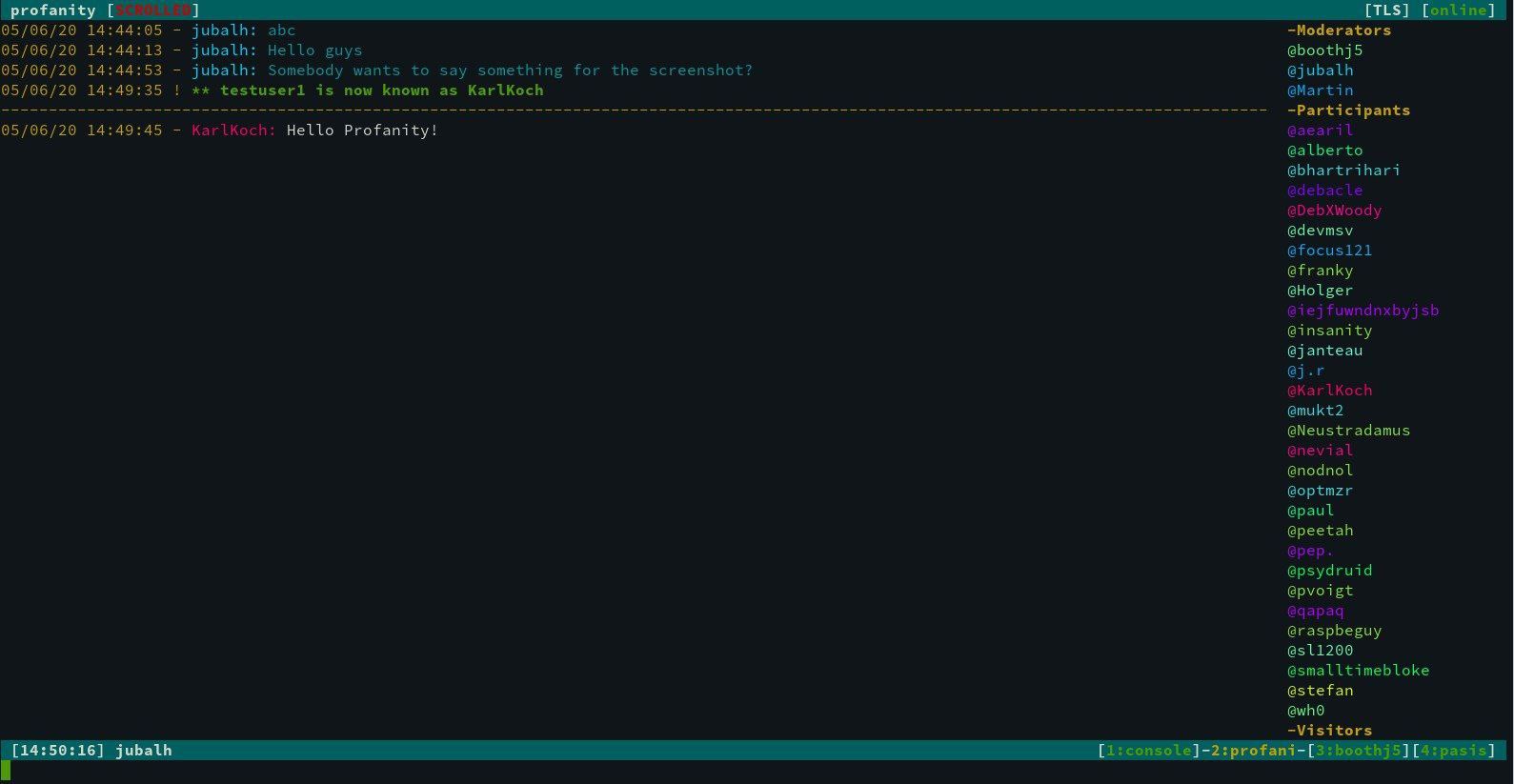Click the jubalh username indicator in status bar
The width and height of the screenshot is (1514, 784).
[143, 750]
